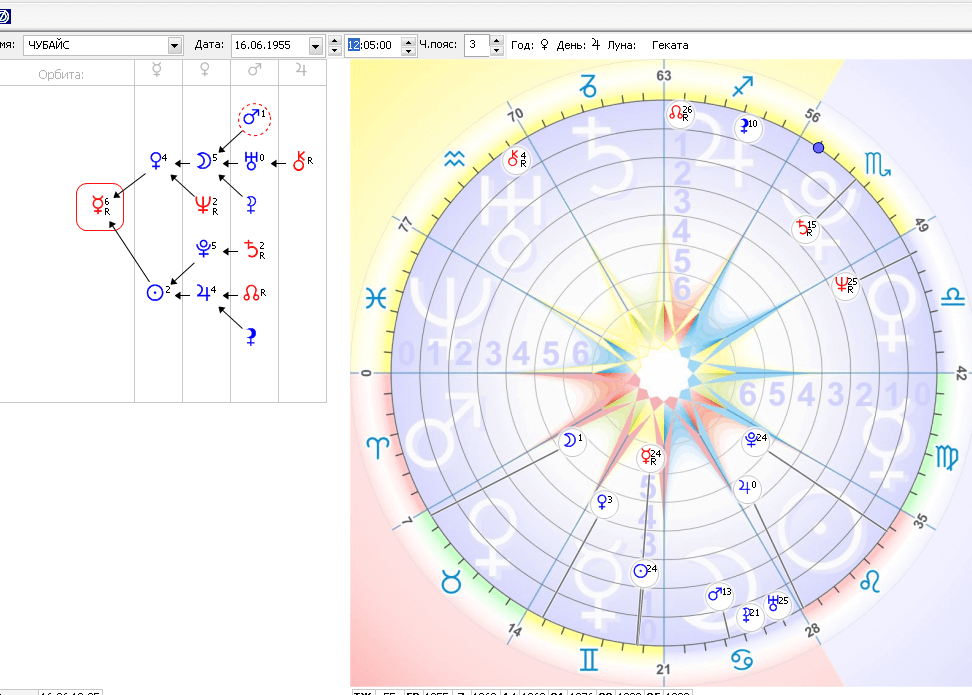The width and height of the screenshot is (972, 695).
Task: Increase the time with the up arrow
Action: (x=409, y=40)
